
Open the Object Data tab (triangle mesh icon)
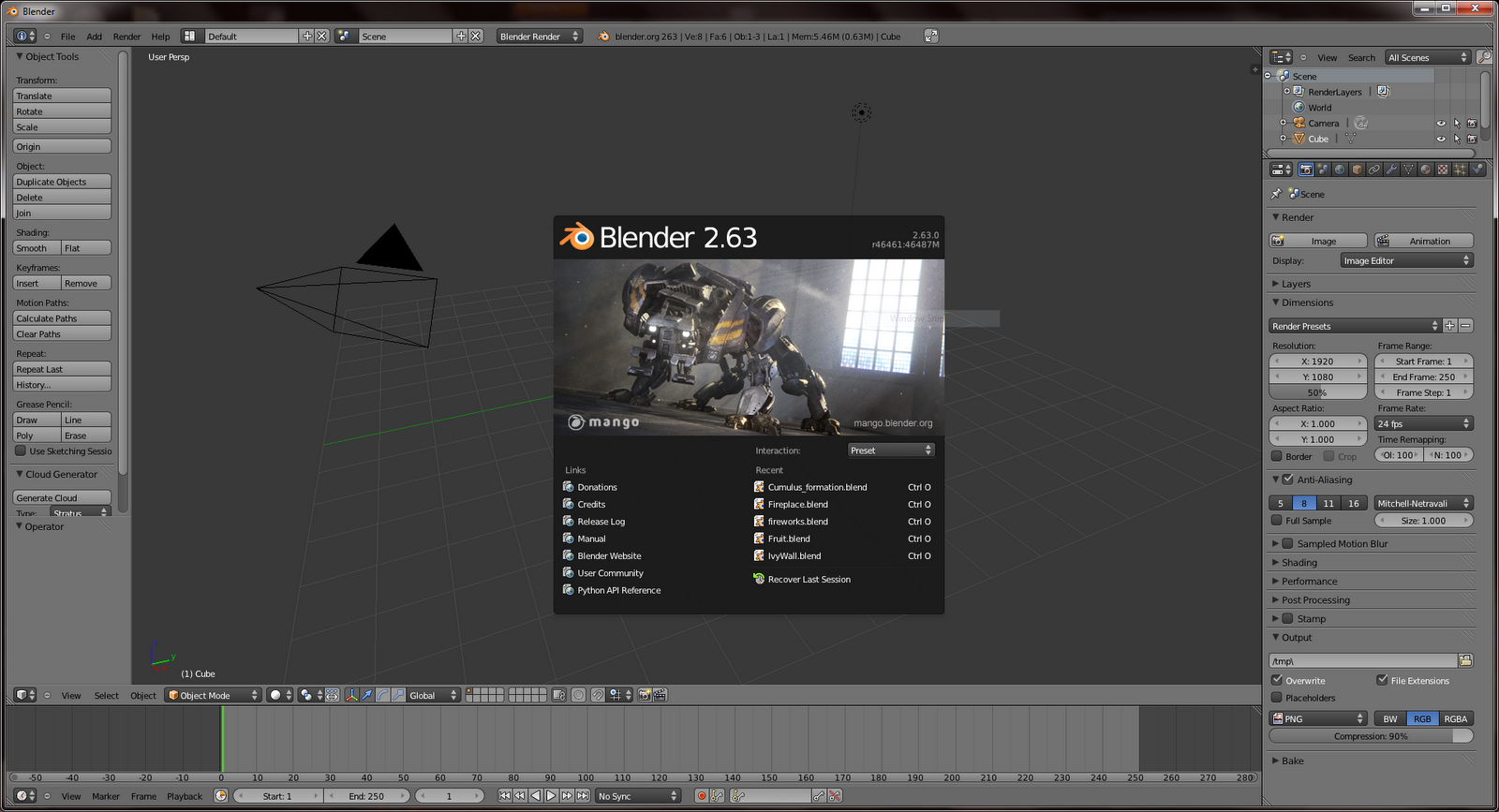click(1408, 170)
